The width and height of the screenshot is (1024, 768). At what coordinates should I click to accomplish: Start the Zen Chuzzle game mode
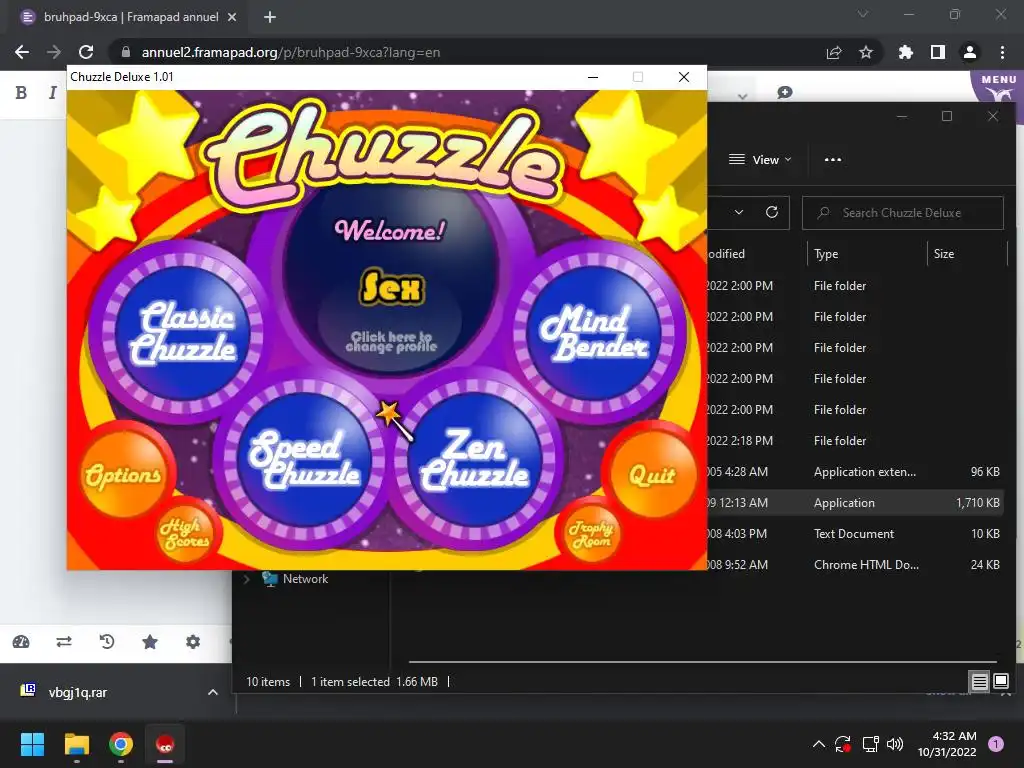[475, 459]
